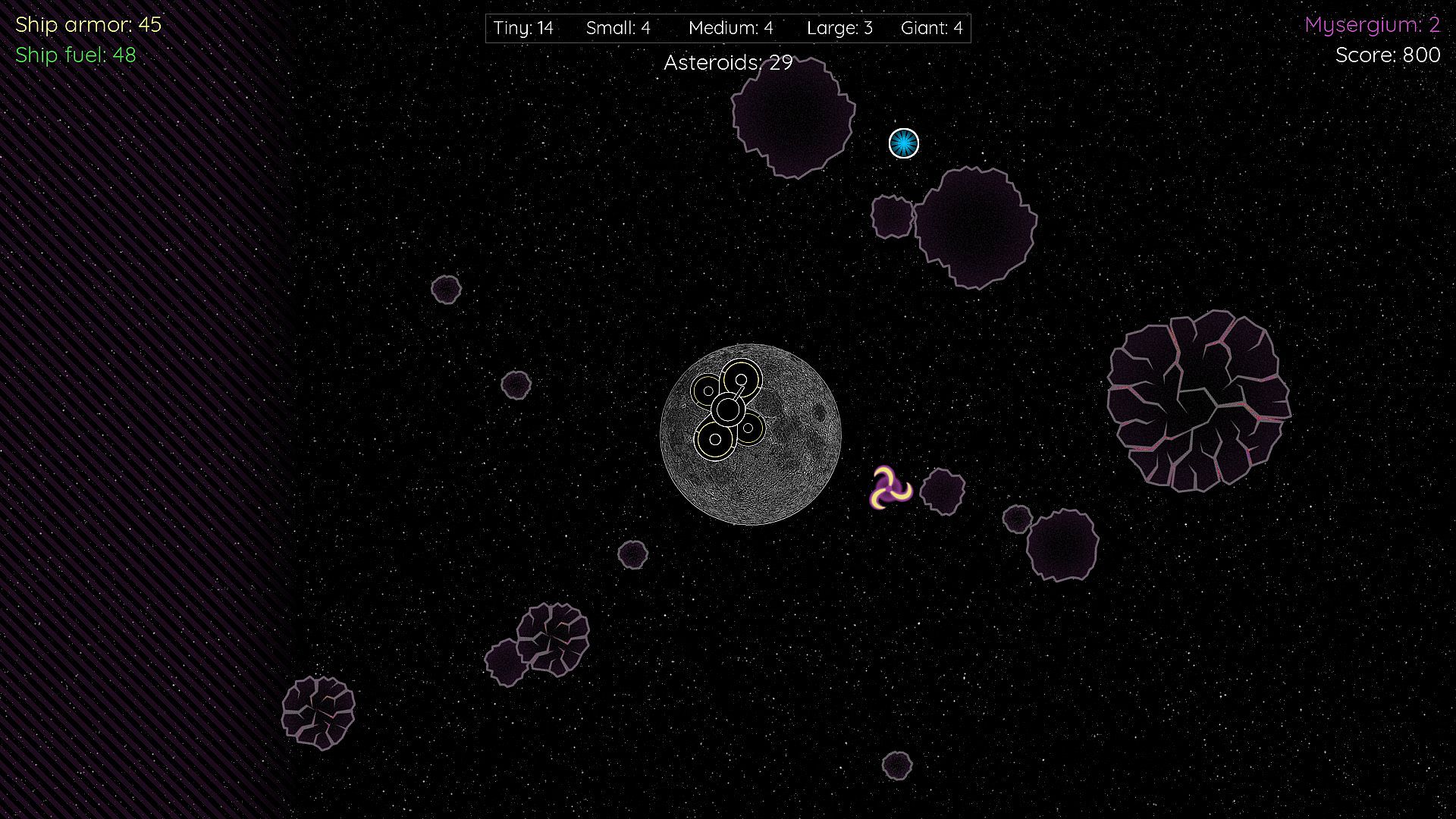1456x819 pixels.
Task: Click the giant asteroid below the Asteroids counter
Action: tap(793, 118)
